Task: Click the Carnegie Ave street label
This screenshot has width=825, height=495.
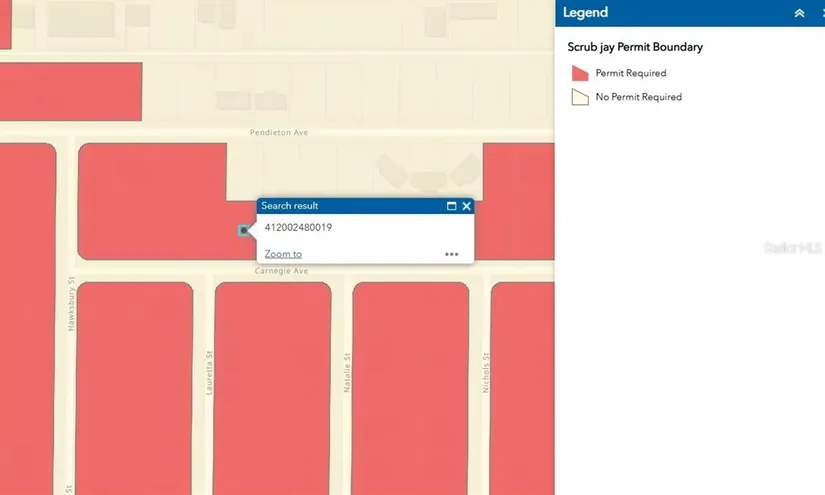Action: [x=281, y=271]
